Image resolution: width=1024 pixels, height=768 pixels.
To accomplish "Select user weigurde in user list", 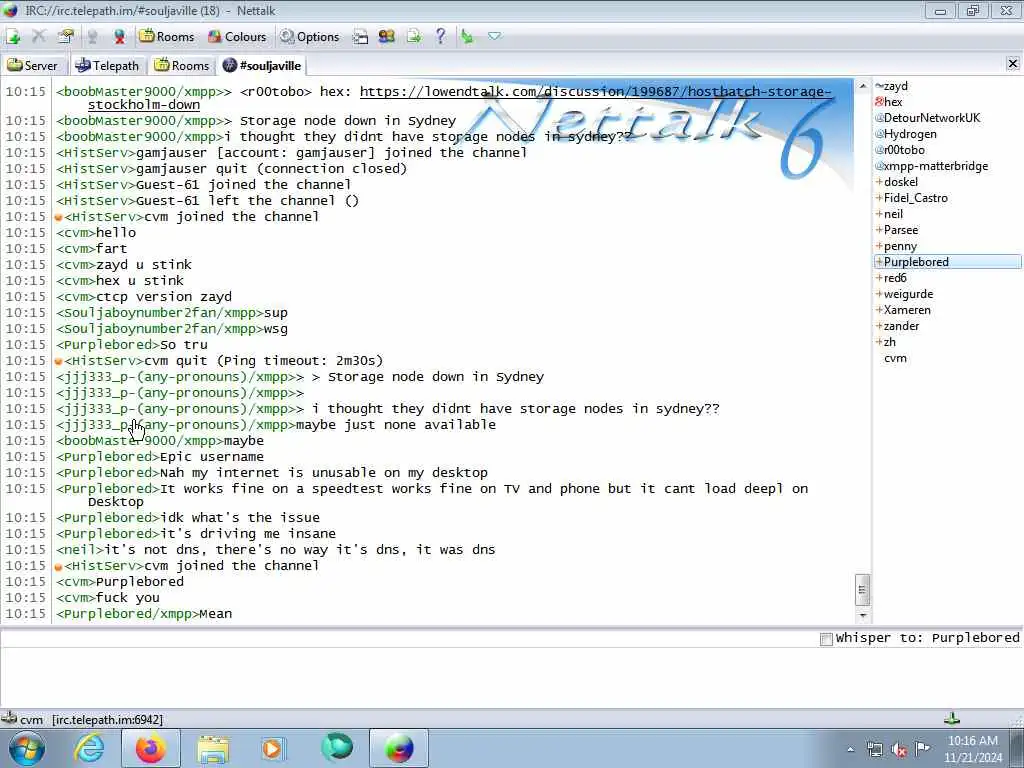I will pos(908,294).
